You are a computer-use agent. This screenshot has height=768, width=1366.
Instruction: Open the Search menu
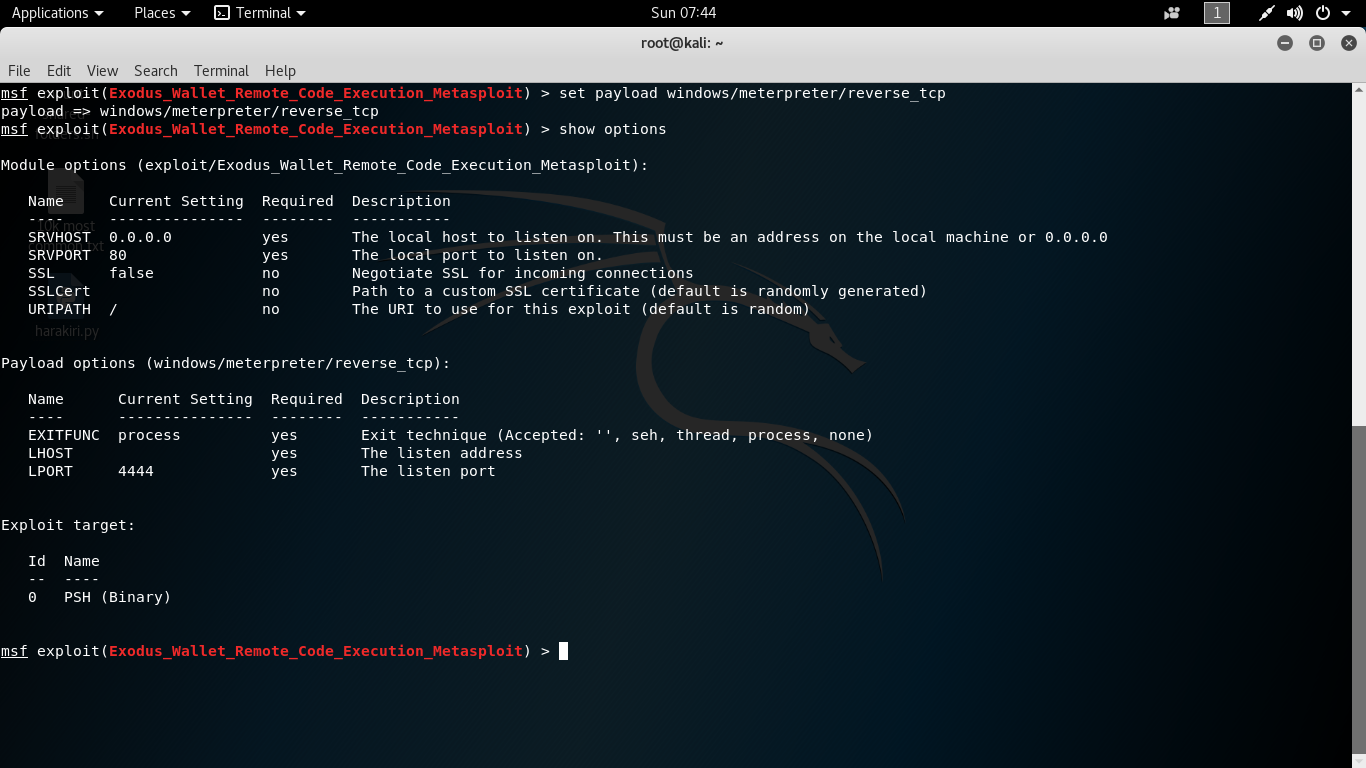click(156, 71)
